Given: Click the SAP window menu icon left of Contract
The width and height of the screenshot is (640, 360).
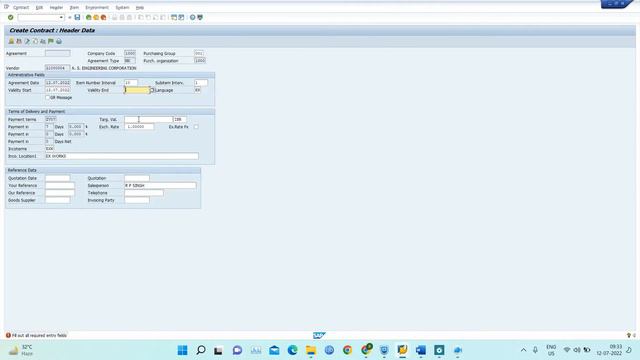Looking at the screenshot, I should pos(6,7).
